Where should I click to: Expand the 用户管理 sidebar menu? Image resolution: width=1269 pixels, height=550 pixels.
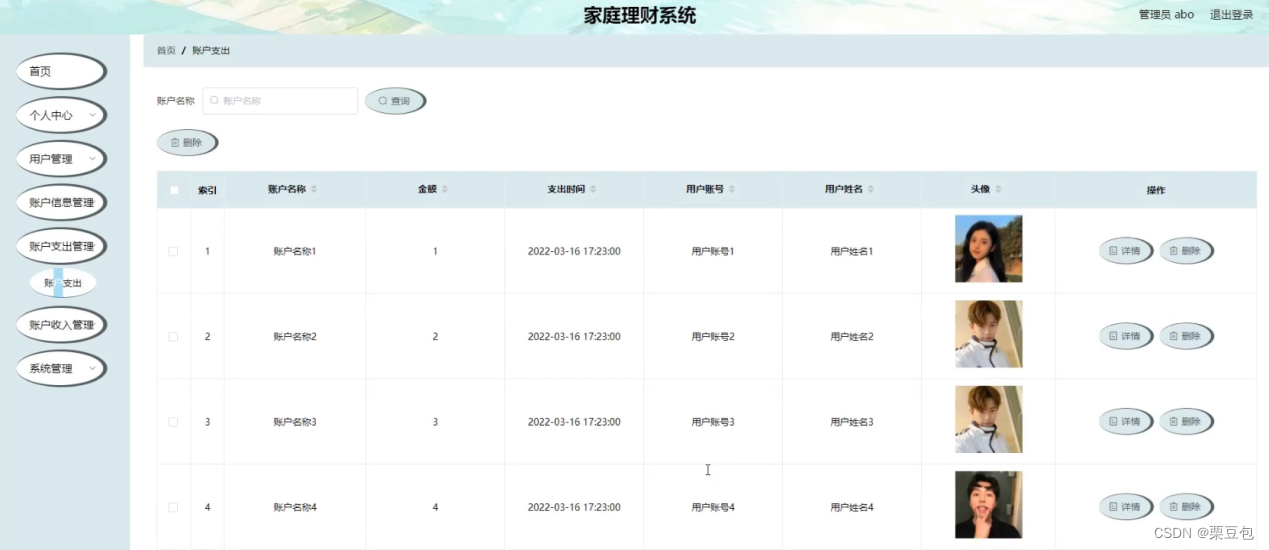(x=60, y=159)
